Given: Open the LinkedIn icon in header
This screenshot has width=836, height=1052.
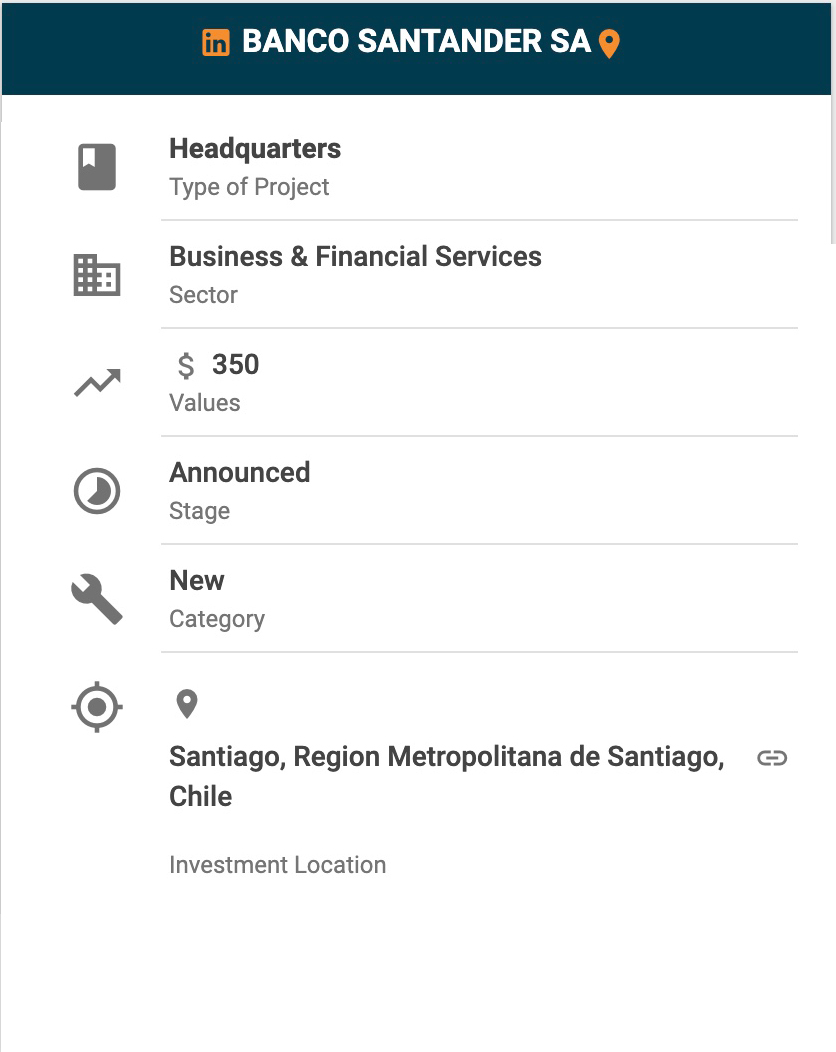Looking at the screenshot, I should [x=215, y=43].
